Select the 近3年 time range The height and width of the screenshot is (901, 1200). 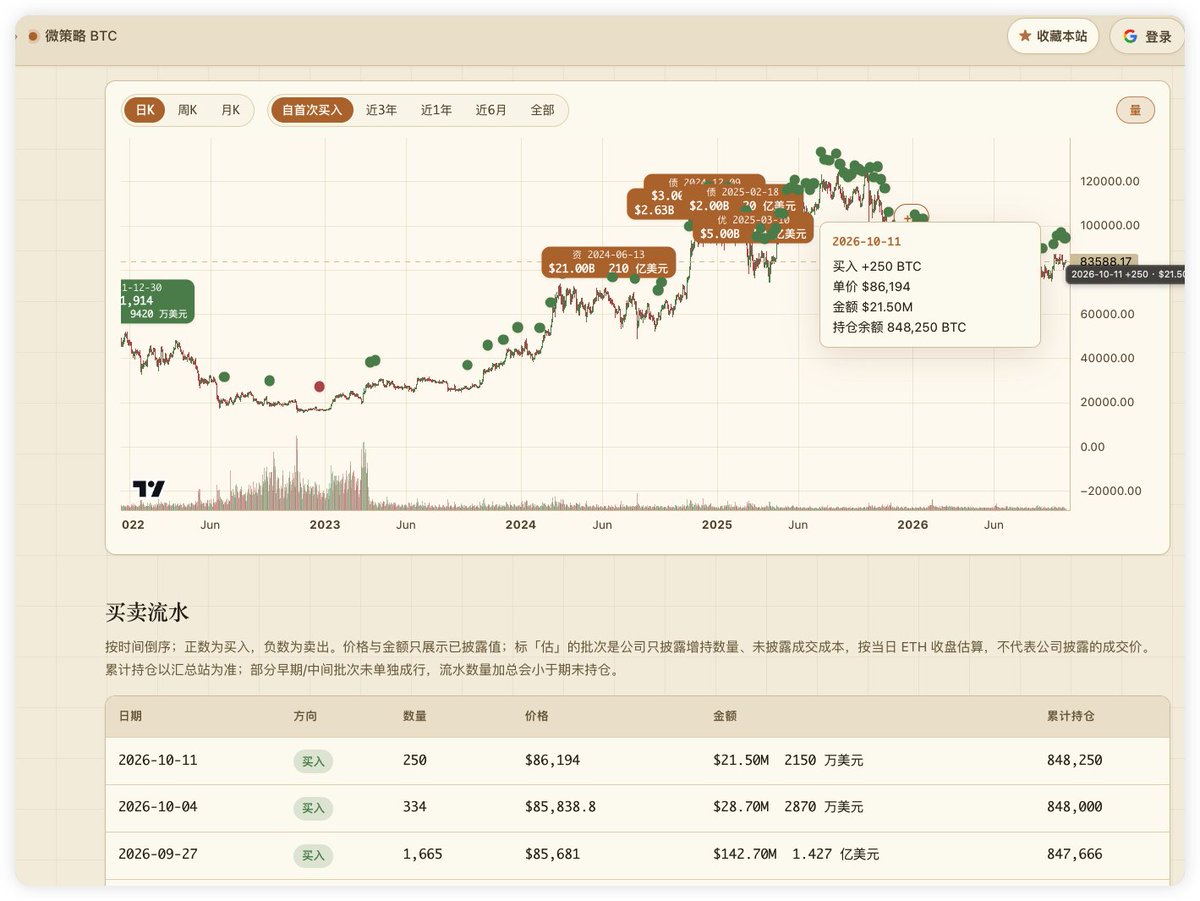(x=381, y=110)
